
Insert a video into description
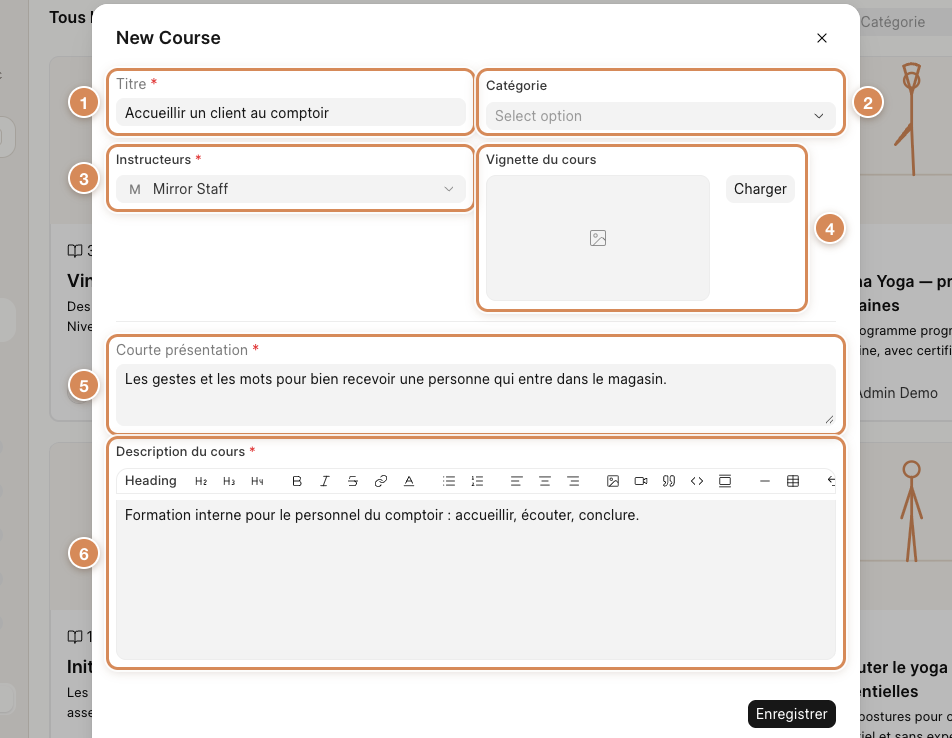pos(641,481)
